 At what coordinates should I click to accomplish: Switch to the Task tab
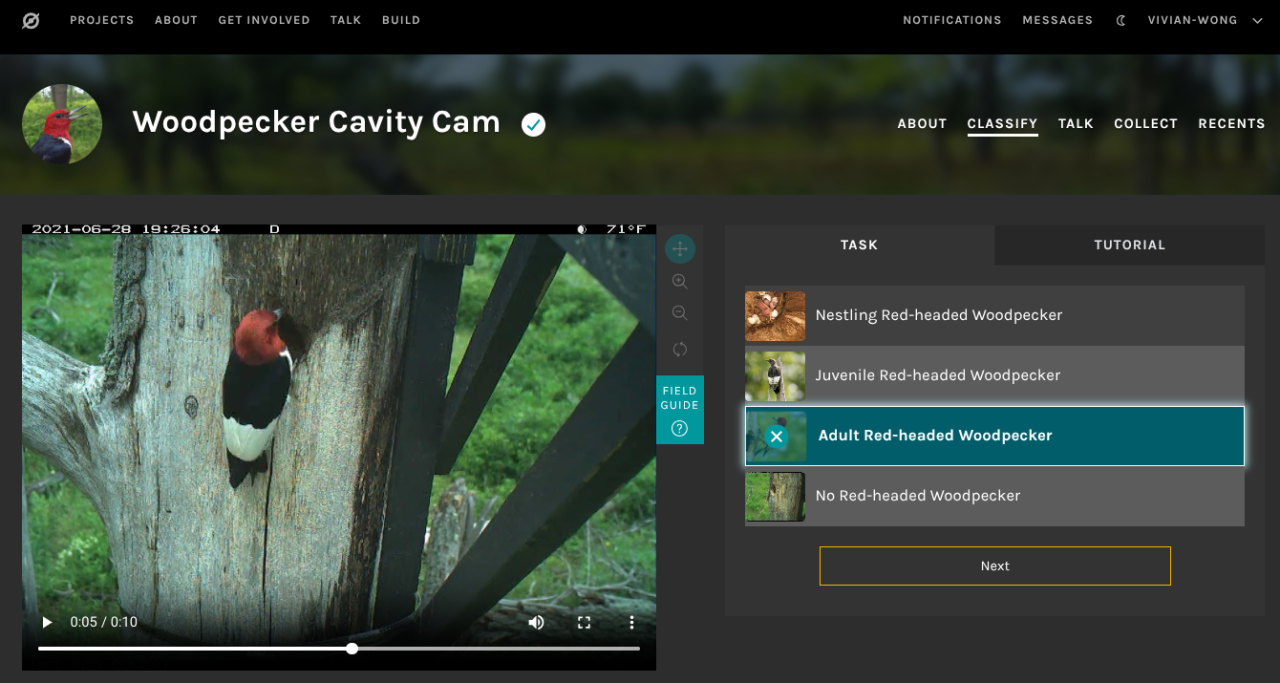click(x=859, y=245)
